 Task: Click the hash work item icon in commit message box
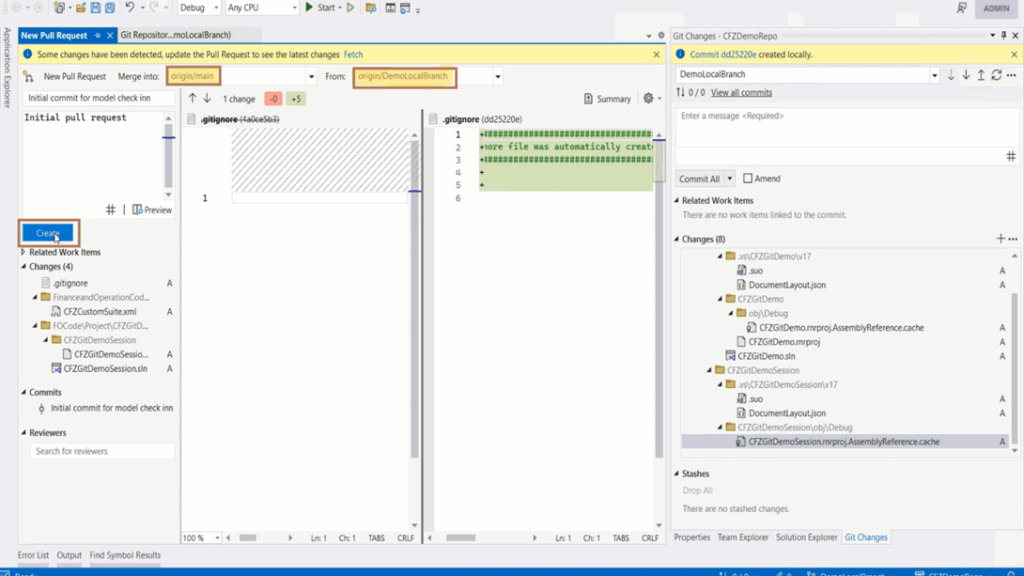(x=1010, y=156)
